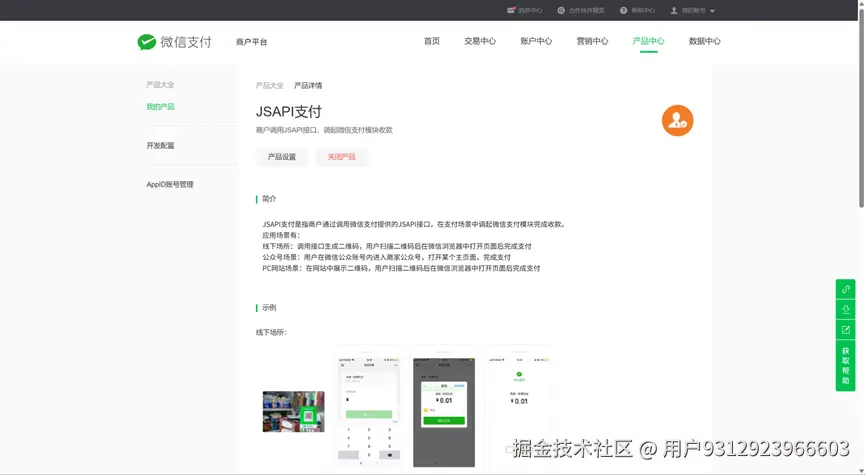Open 交易中心 tab
865x475 pixels.
pos(480,41)
